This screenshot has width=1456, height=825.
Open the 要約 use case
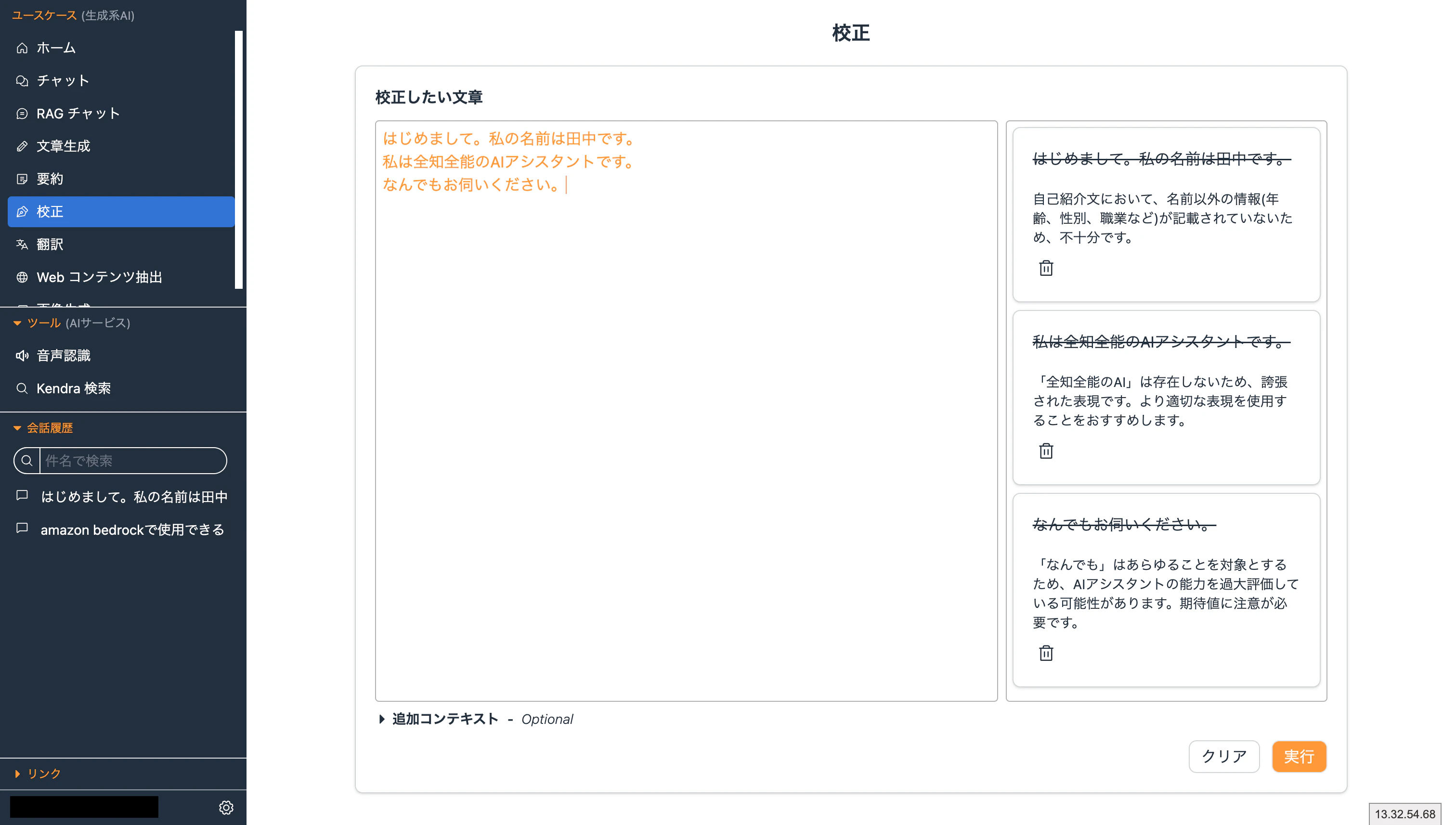[x=121, y=179]
